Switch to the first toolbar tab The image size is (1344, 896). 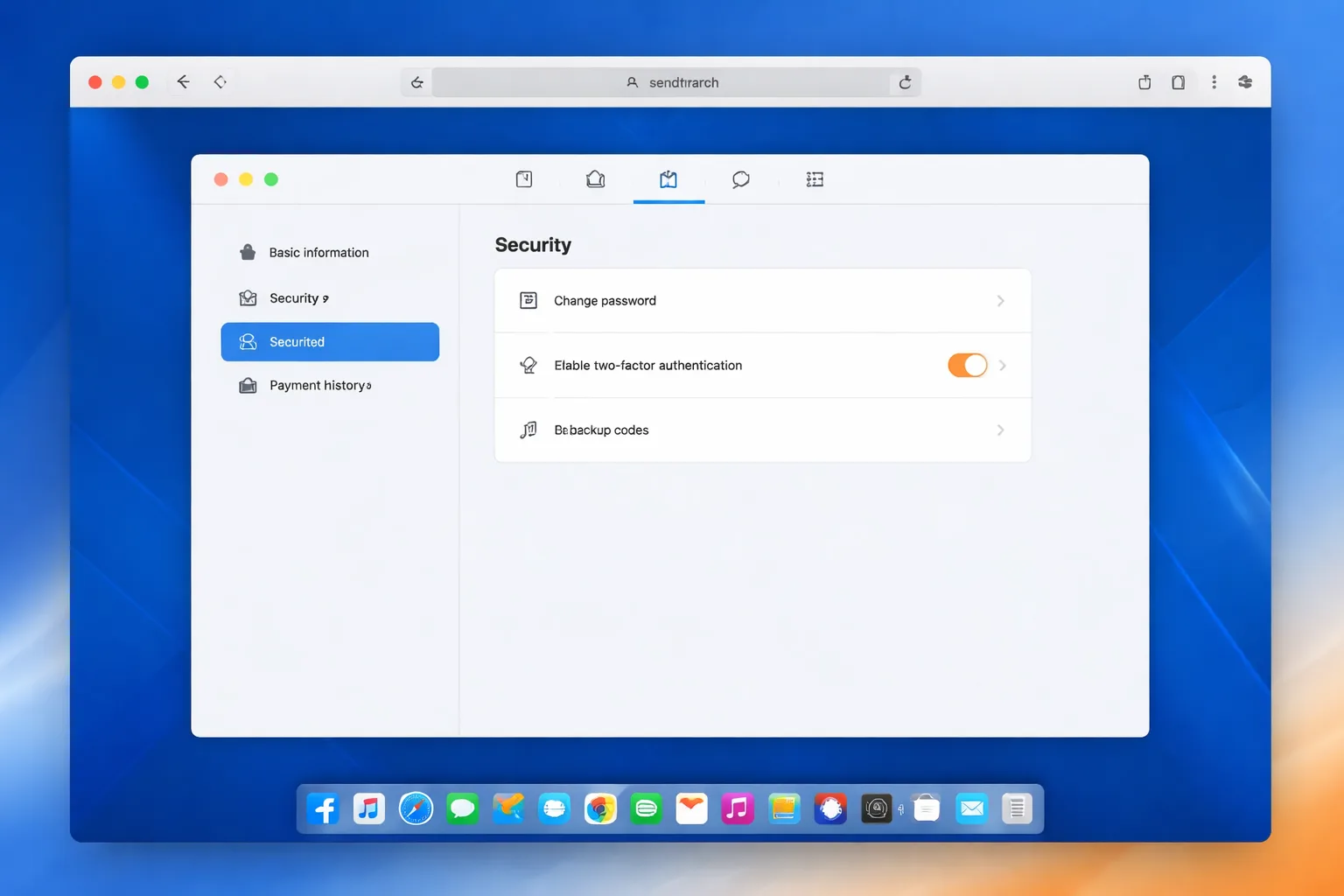(524, 179)
